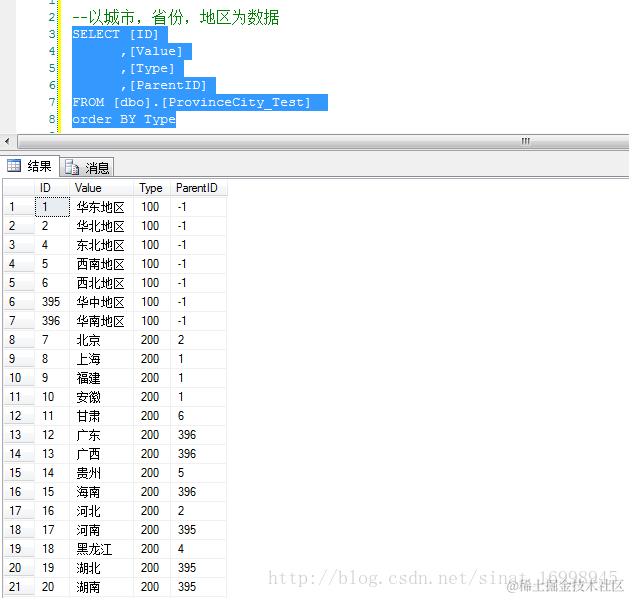This screenshot has width=629, height=598.
Task: Select row header 1 for 华东地区
Action: pyautogui.click(x=19, y=207)
